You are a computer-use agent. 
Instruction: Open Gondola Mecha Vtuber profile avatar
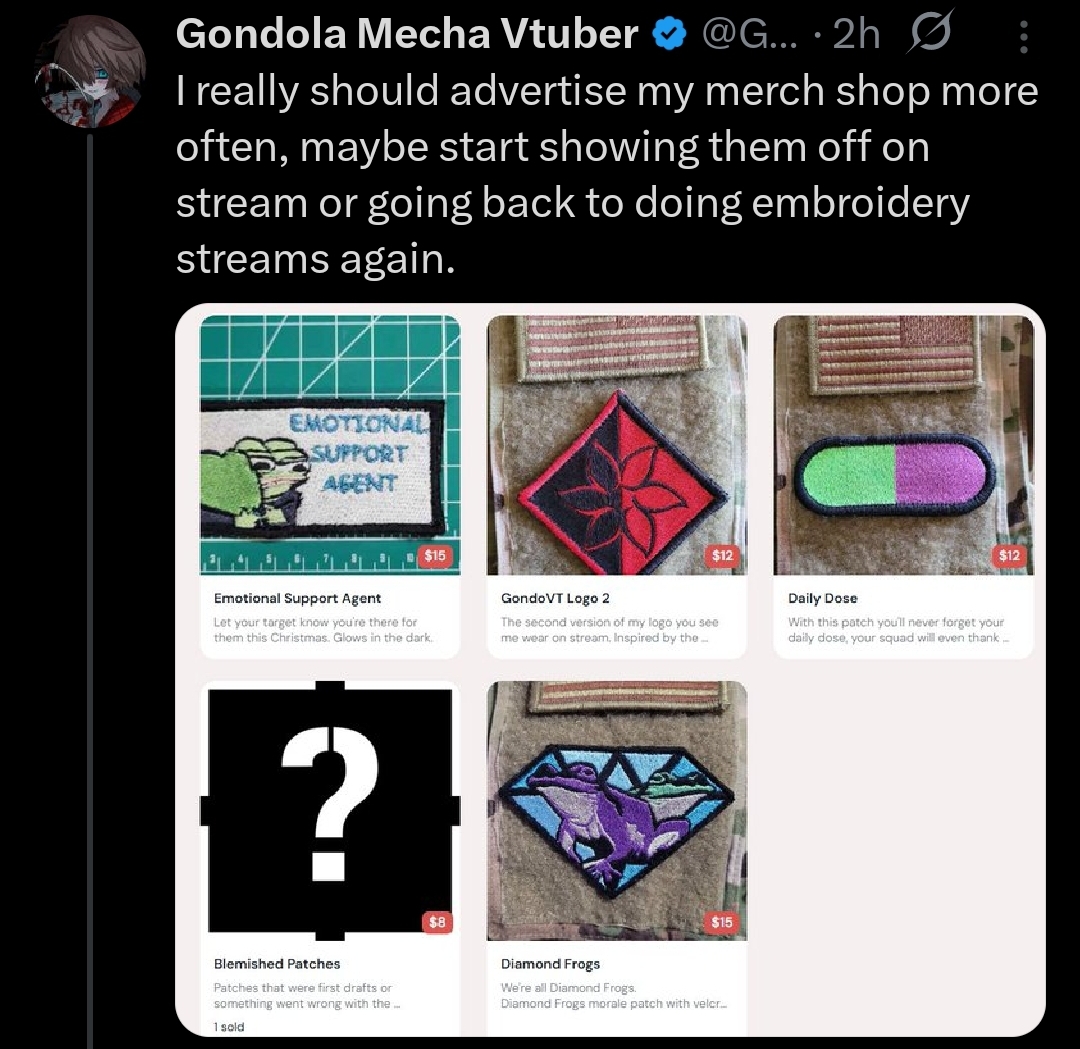coord(90,72)
